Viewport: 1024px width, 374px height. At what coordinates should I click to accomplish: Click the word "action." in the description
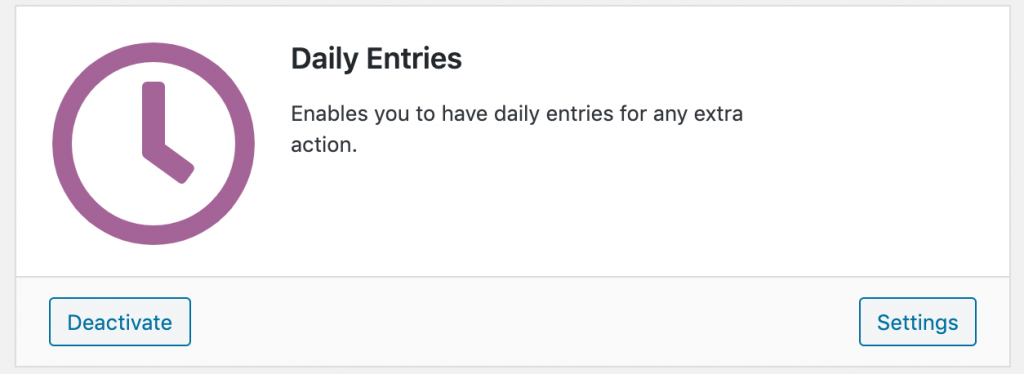pos(324,144)
